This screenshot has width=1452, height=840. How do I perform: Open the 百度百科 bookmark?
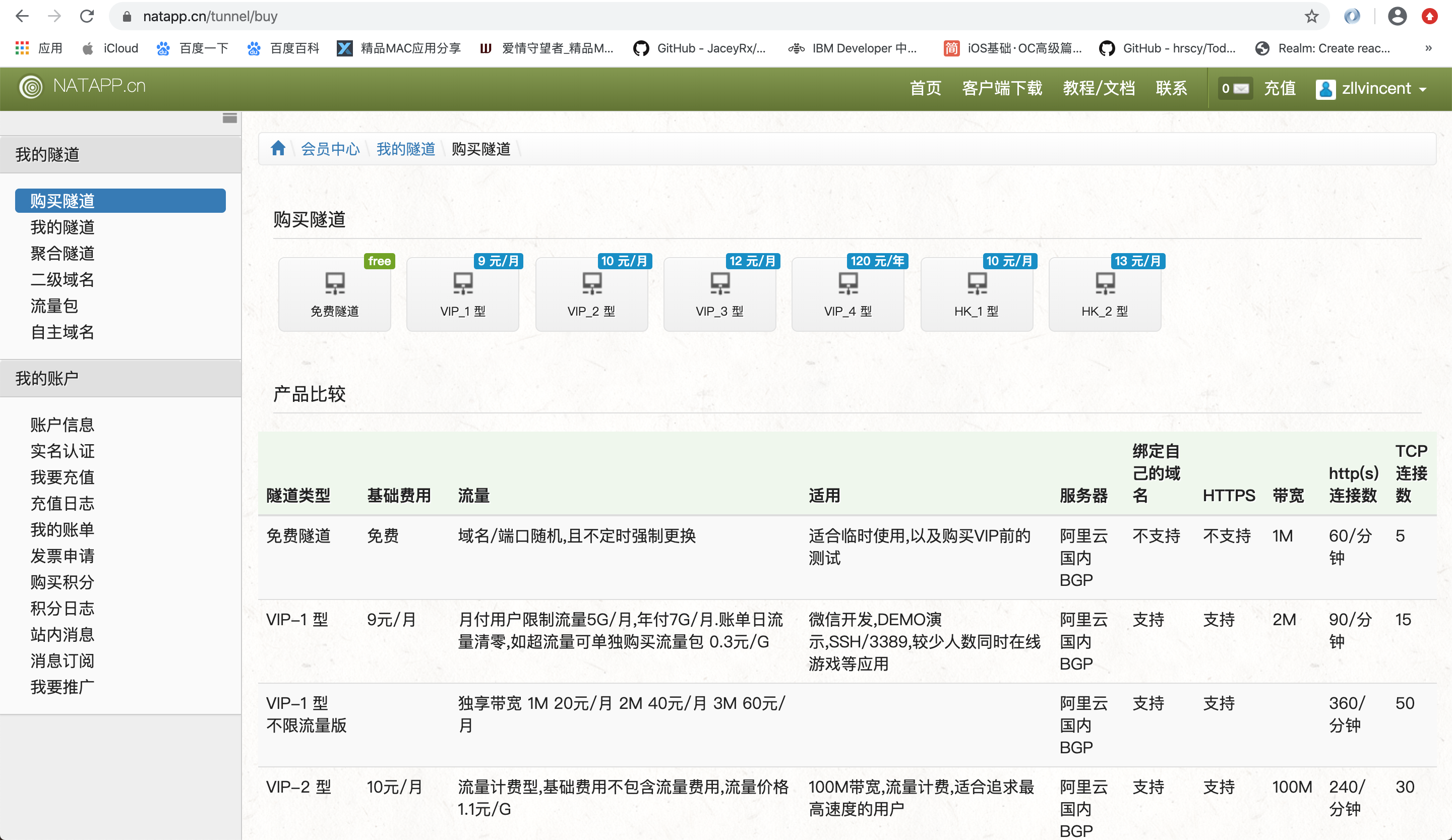(x=283, y=48)
